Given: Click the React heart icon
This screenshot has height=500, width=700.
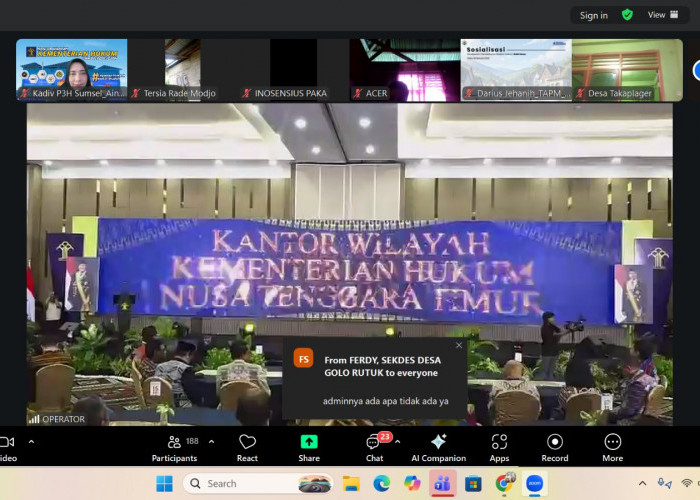Looking at the screenshot, I should [247, 446].
